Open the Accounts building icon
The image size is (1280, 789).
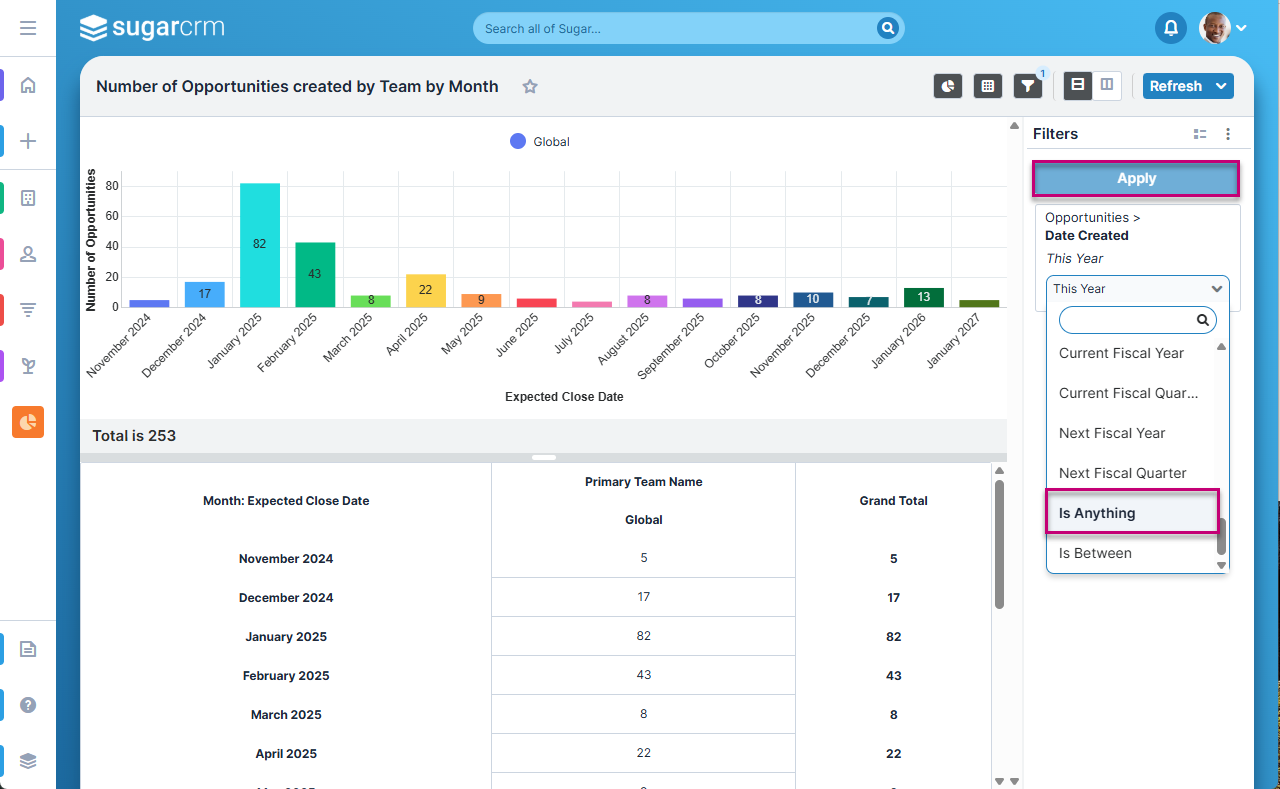tap(28, 198)
